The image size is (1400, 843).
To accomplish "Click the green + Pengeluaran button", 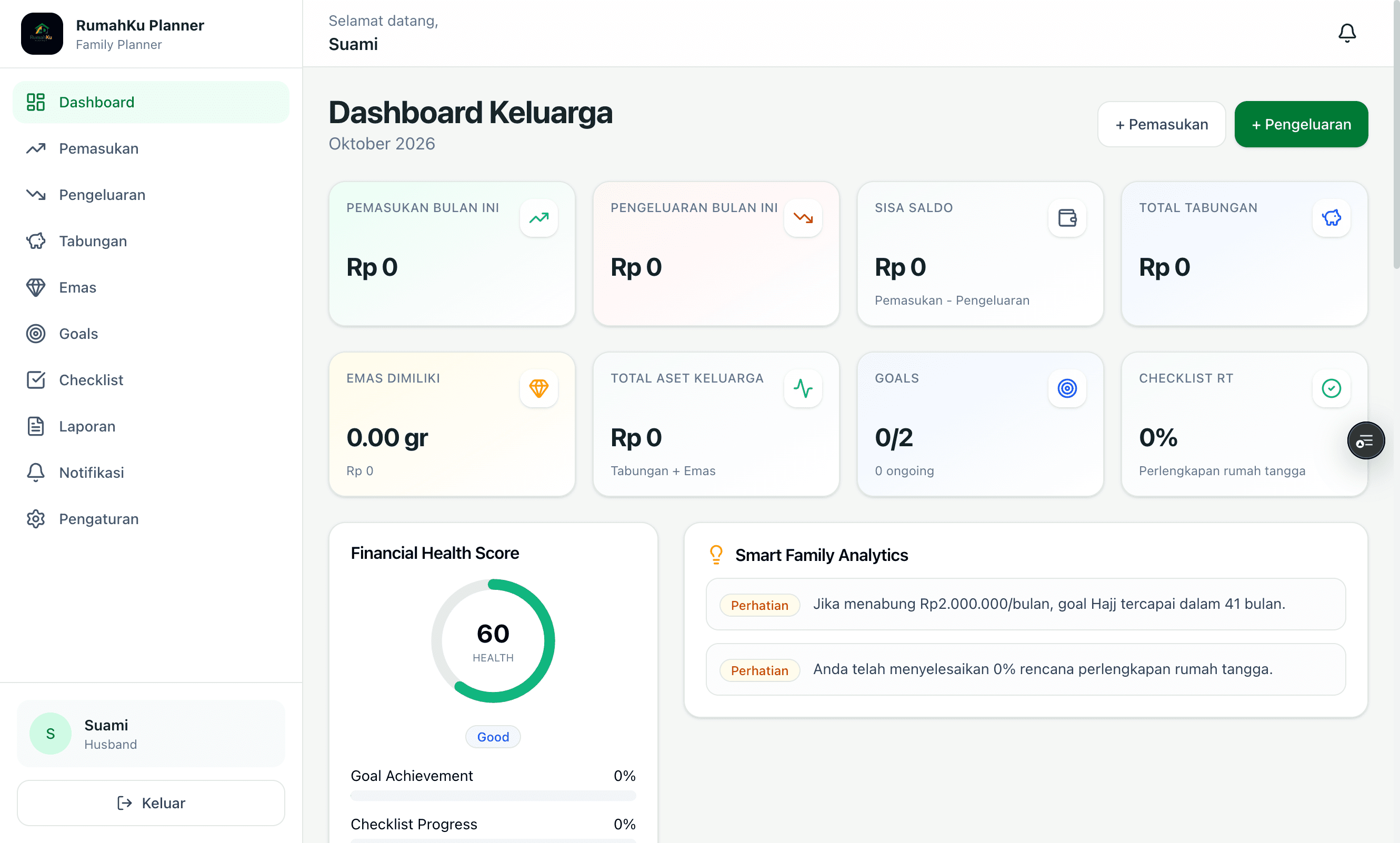I will [x=1301, y=124].
